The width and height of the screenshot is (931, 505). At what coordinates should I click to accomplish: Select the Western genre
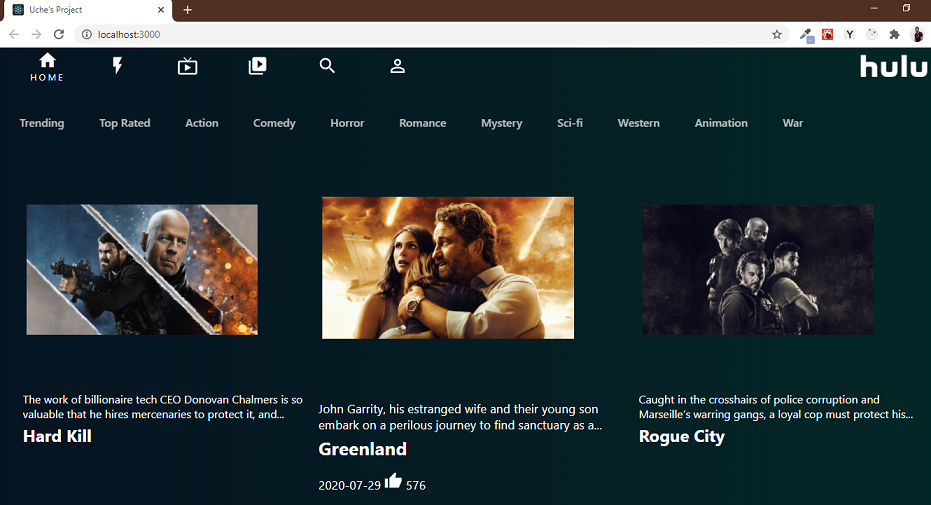(639, 123)
